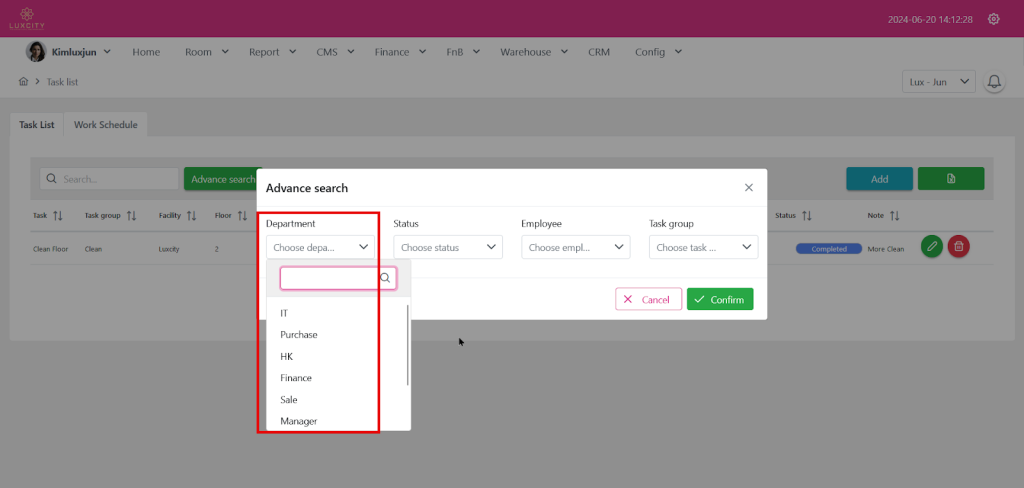Screen dimensions: 1024x488
Task: Choose HK from the department list
Action: pyautogui.click(x=287, y=356)
